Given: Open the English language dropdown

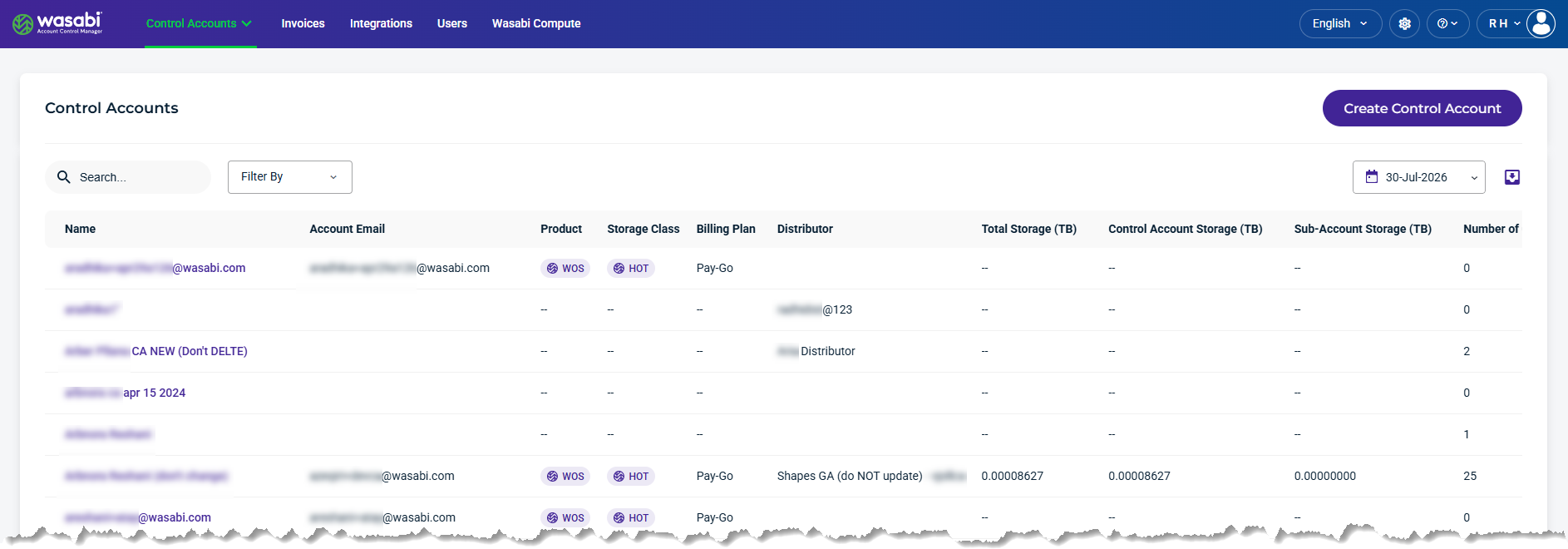Looking at the screenshot, I should coord(1340,23).
